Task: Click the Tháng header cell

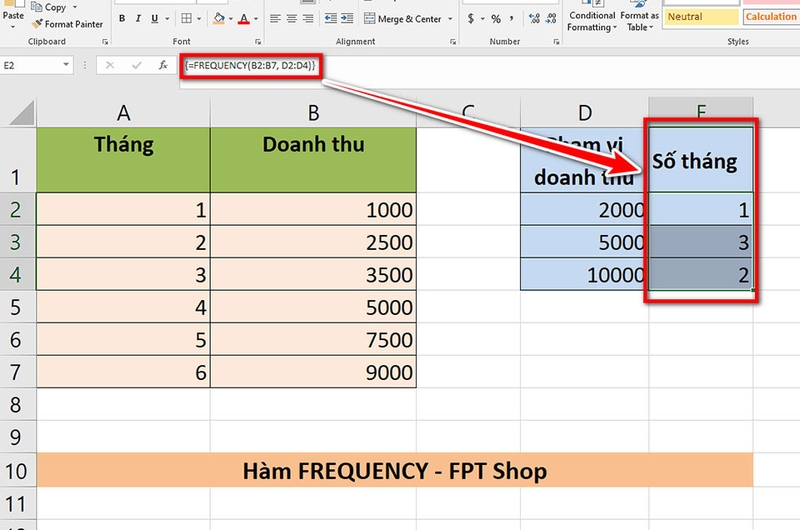Action: point(123,160)
